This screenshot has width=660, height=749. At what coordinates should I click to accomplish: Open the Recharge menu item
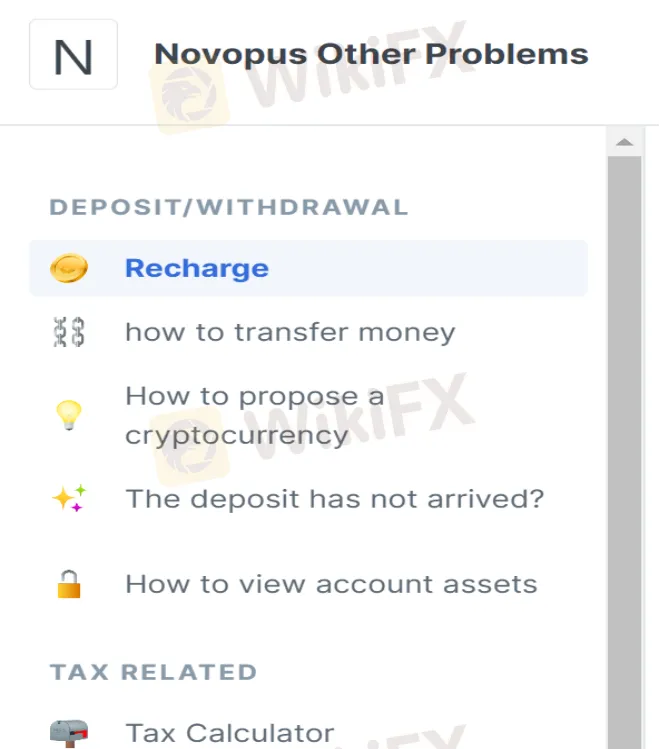point(197,268)
